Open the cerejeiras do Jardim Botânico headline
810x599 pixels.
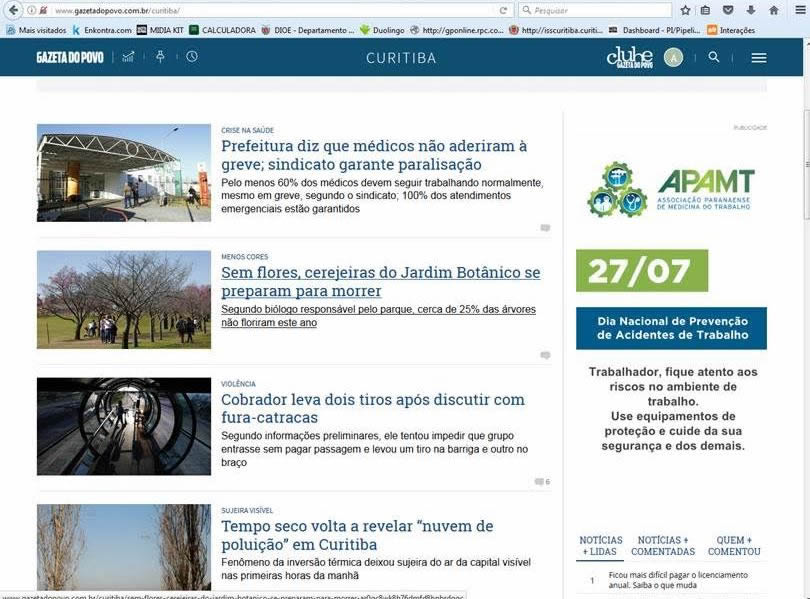380,281
